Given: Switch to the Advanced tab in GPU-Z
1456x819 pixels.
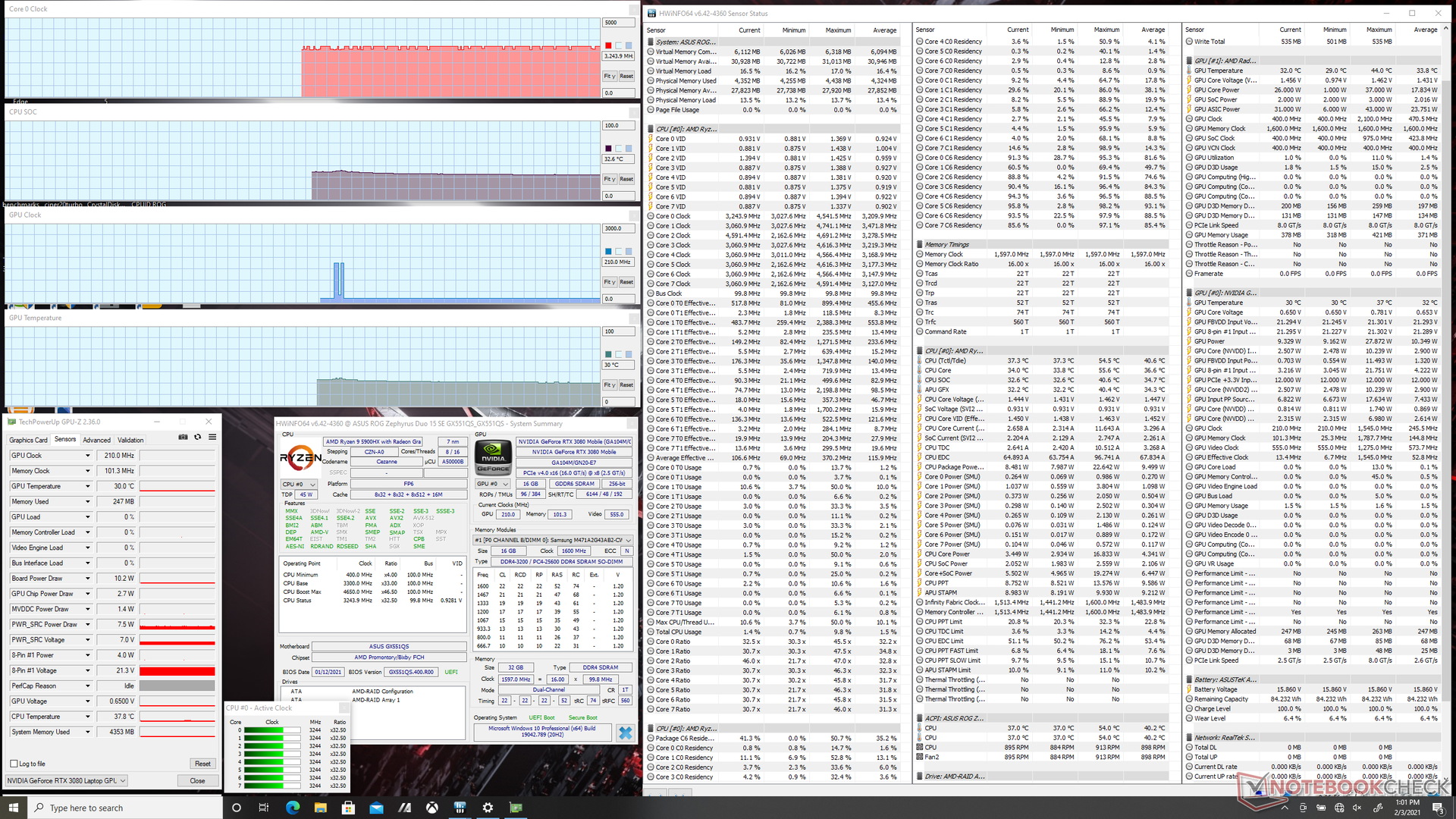Looking at the screenshot, I should (96, 440).
